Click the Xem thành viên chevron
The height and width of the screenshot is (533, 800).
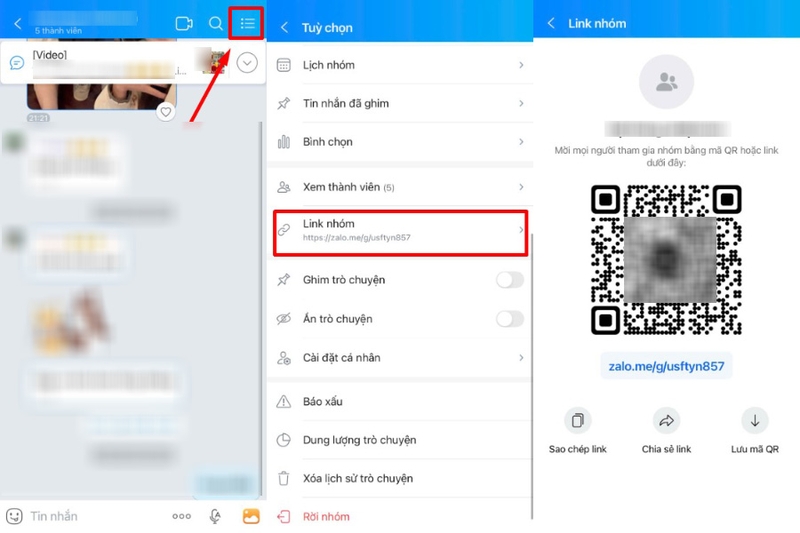click(x=521, y=187)
